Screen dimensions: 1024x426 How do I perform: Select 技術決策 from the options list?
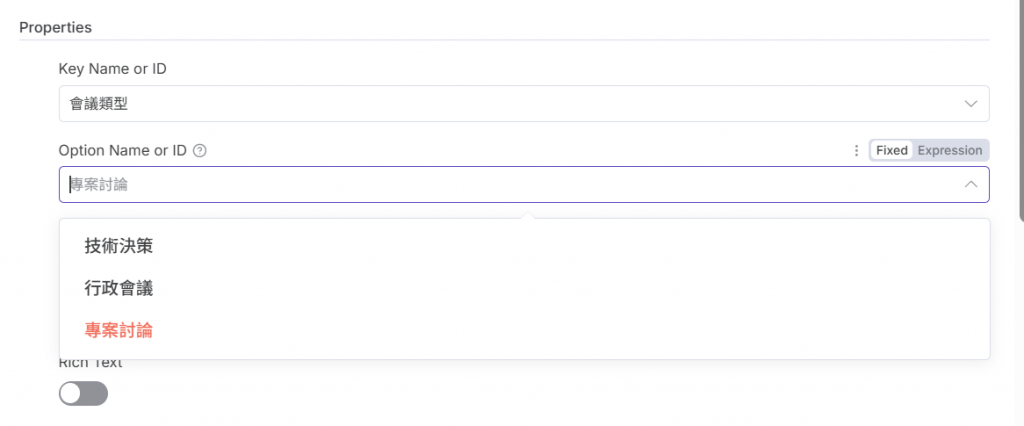[119, 246]
